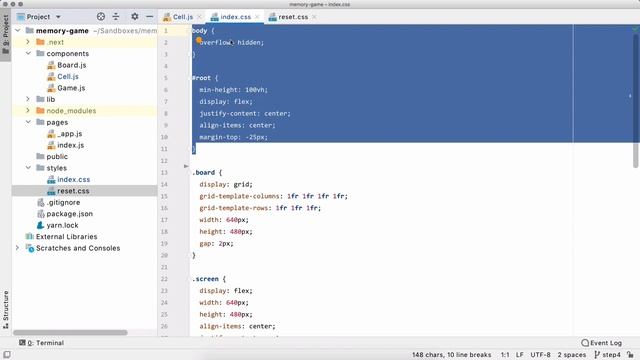Click the yarn.lock file icon

pyautogui.click(x=40, y=225)
